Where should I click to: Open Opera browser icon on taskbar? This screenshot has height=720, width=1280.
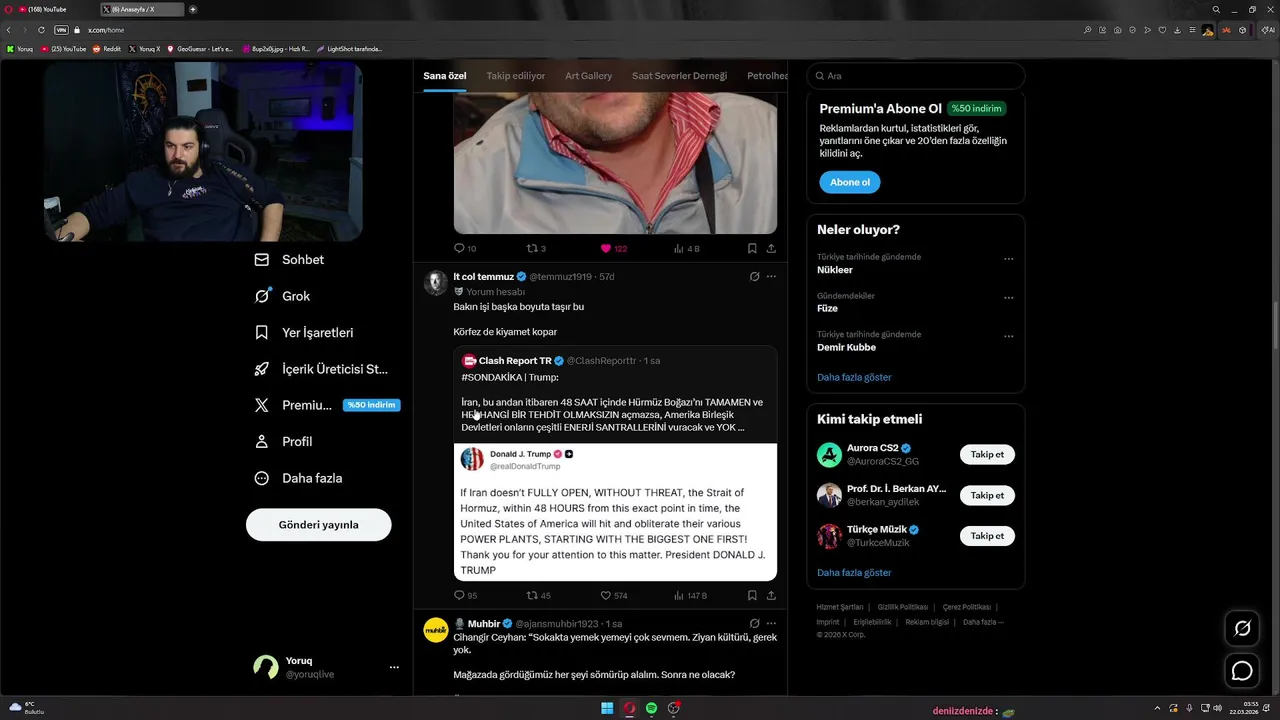coord(630,708)
